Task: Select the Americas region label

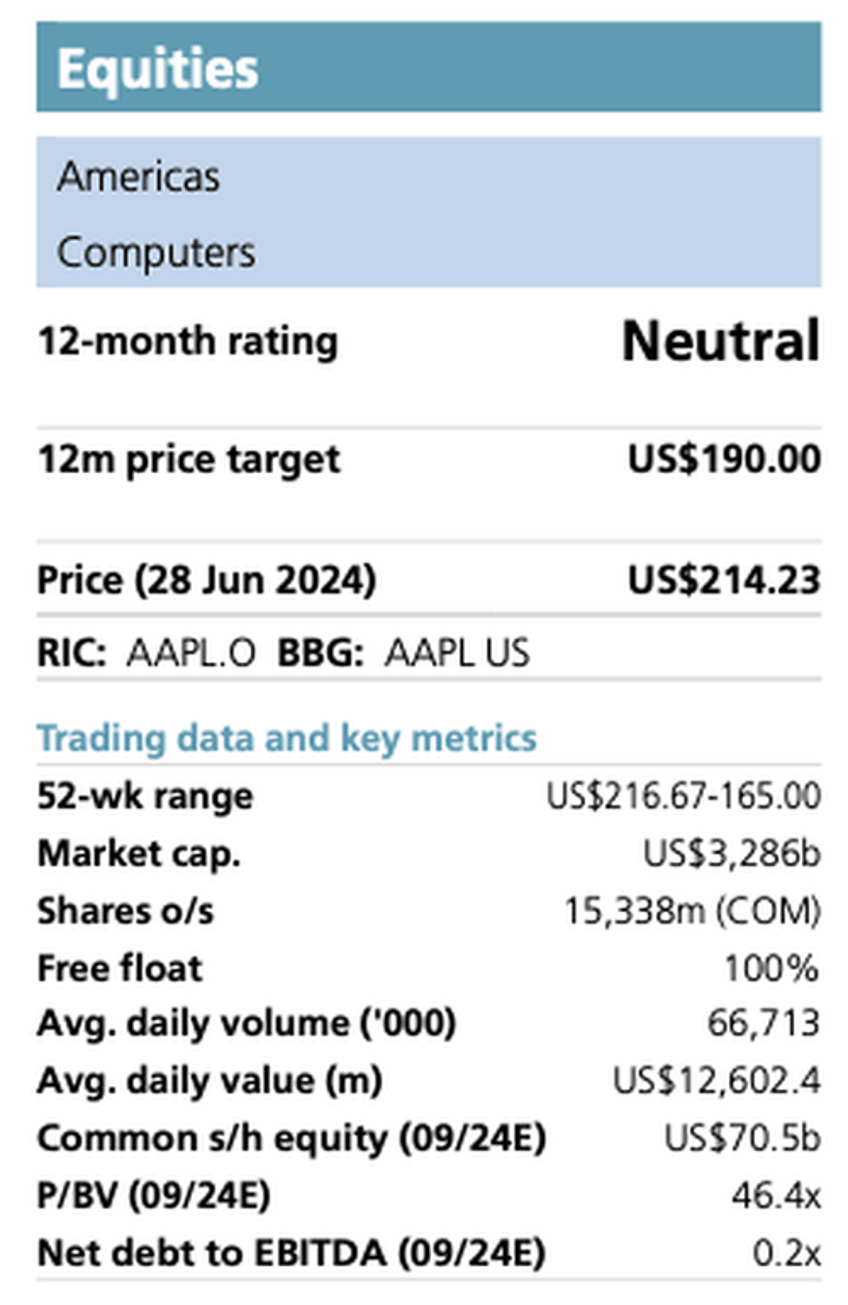Action: (138, 177)
